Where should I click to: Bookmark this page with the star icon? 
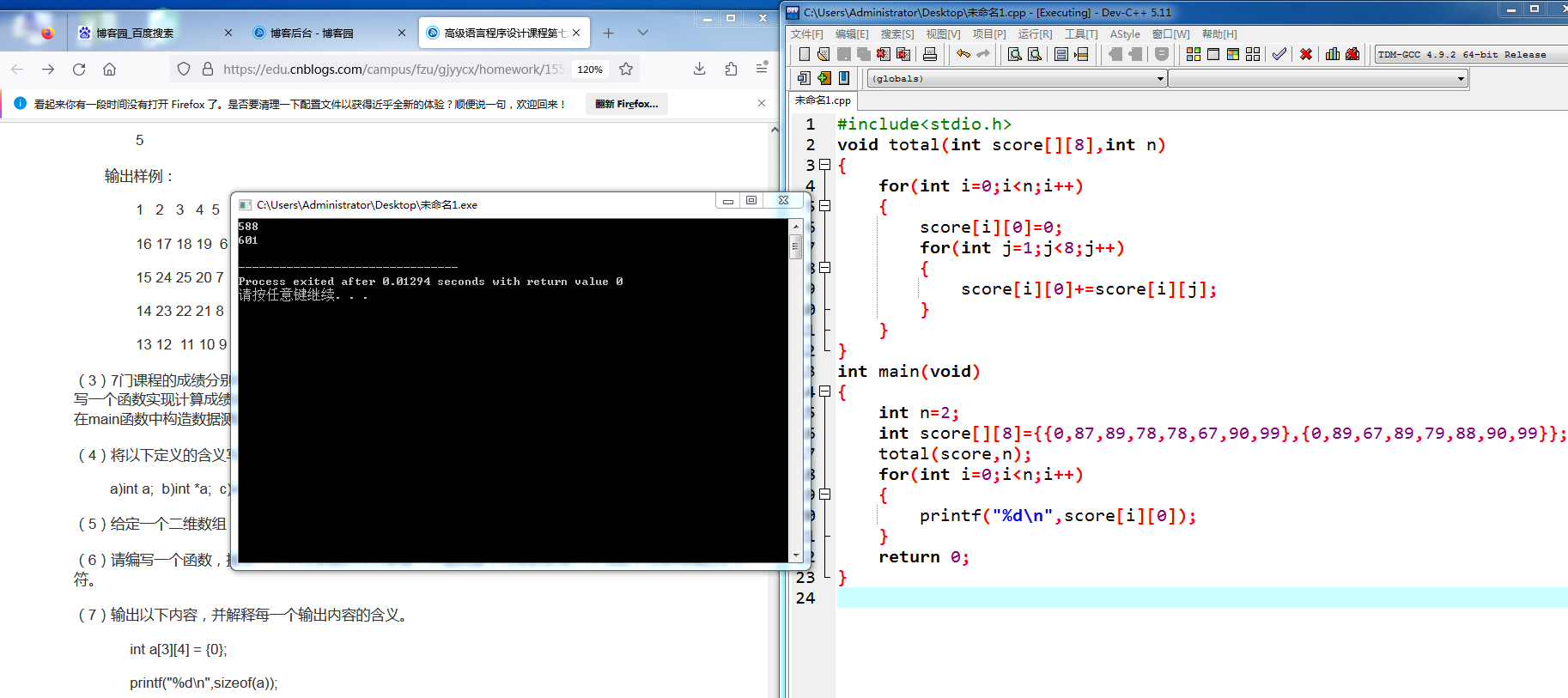pos(626,69)
